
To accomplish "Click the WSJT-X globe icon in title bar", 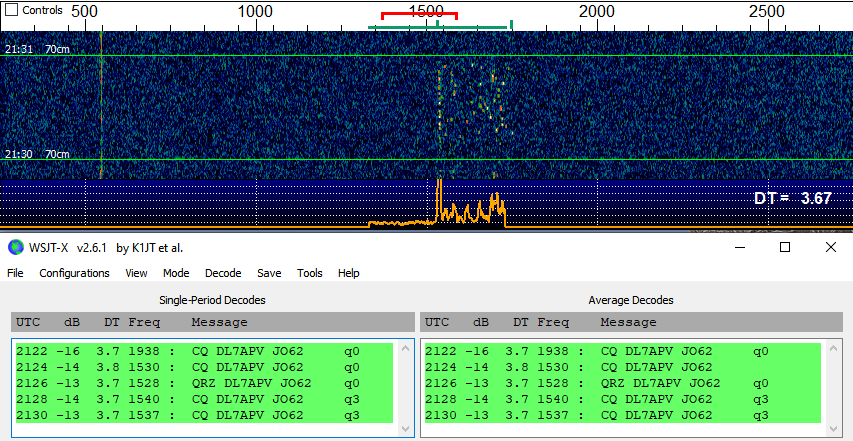I will (x=15, y=247).
